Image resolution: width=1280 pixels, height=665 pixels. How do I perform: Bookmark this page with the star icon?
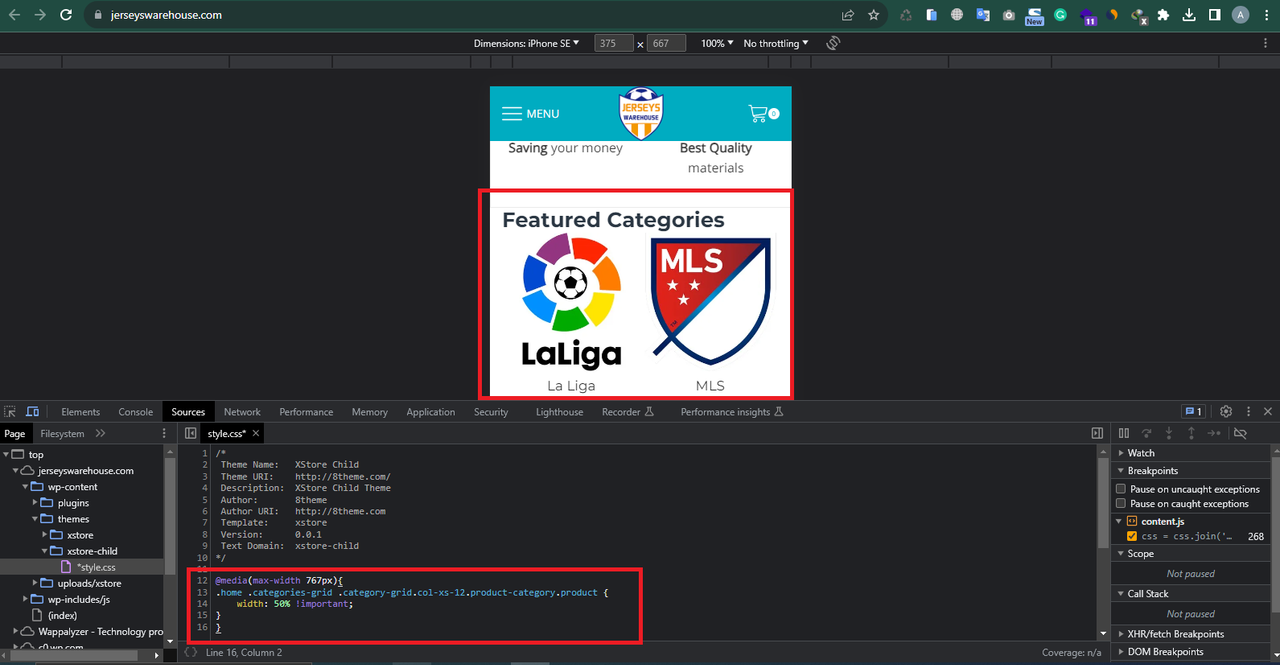pyautogui.click(x=874, y=15)
